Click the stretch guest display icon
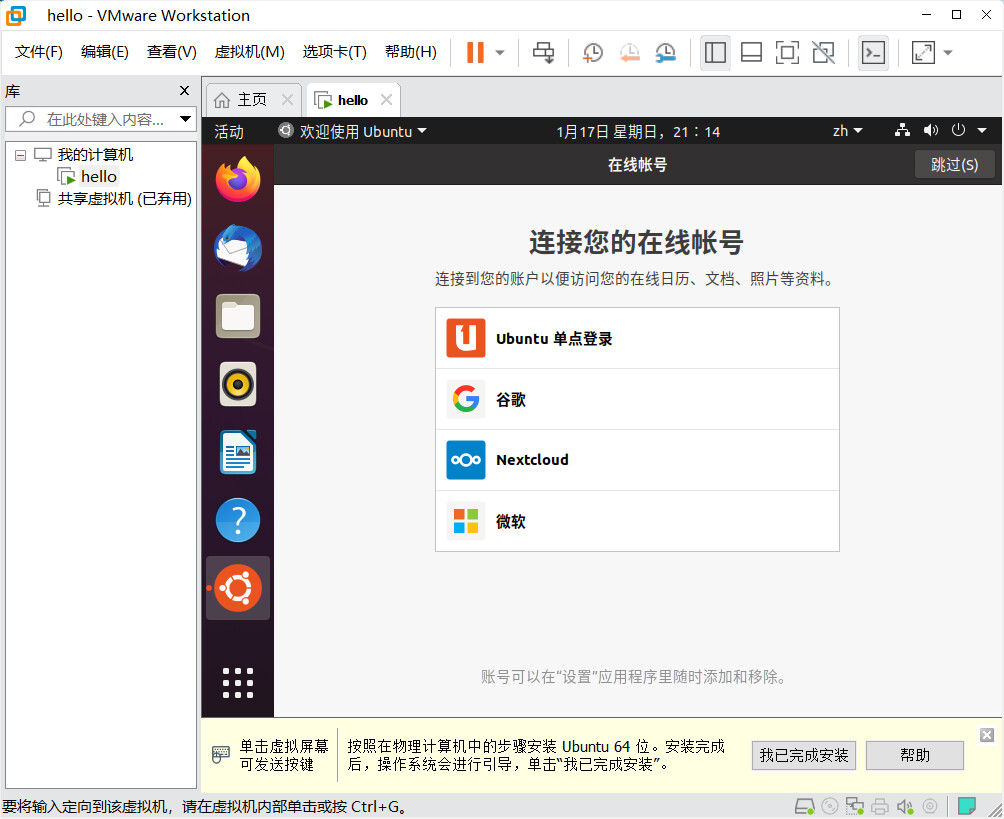The width and height of the screenshot is (1004, 819). click(923, 53)
